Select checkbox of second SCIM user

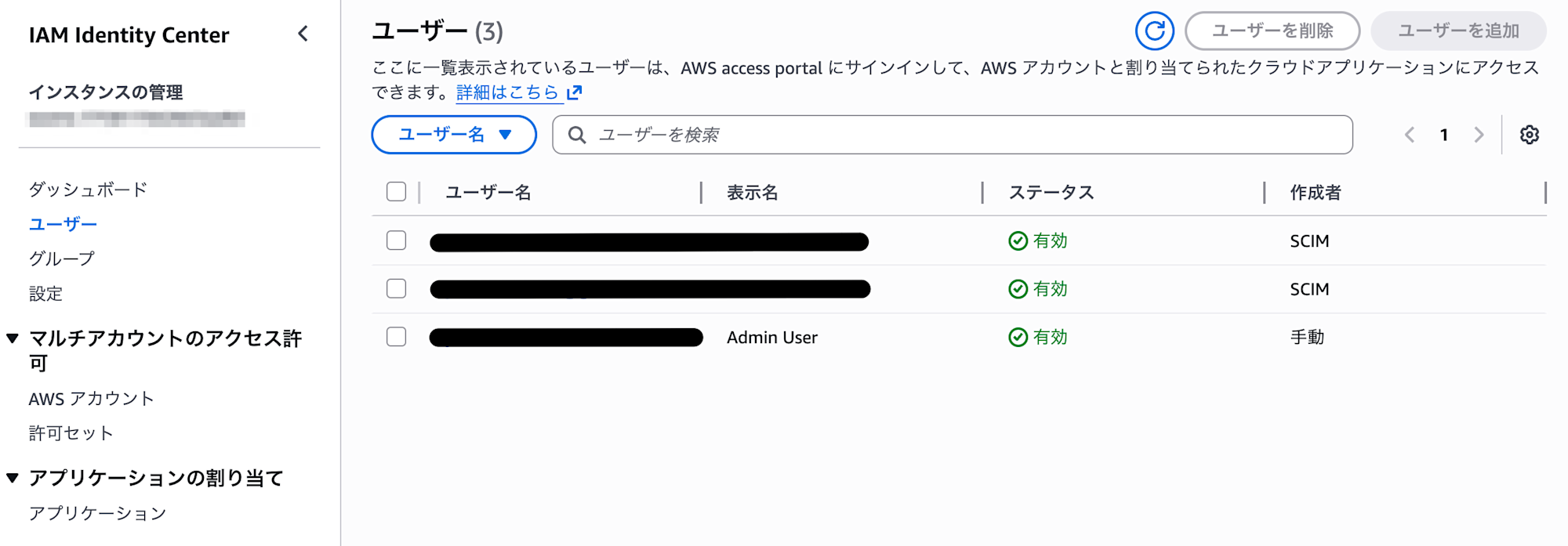tap(396, 288)
